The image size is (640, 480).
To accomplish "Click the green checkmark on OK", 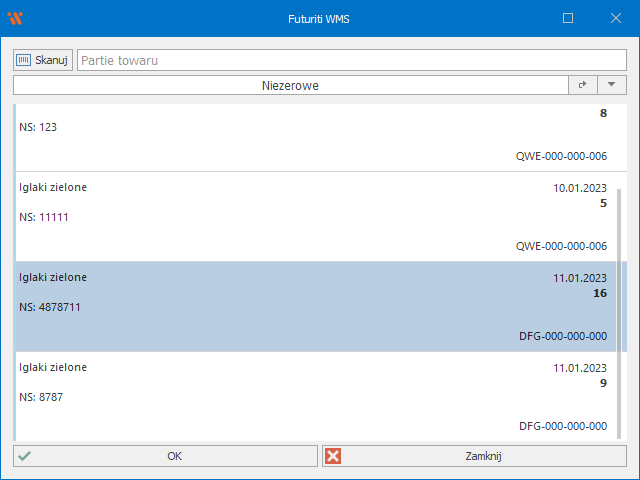I will 25,456.
